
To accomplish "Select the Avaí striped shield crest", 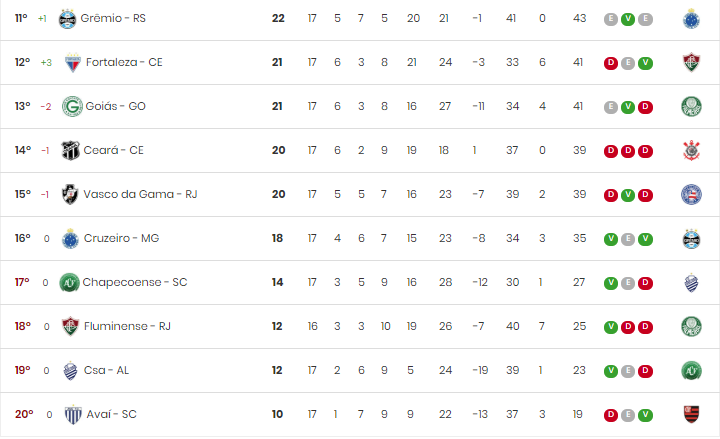I will click(73, 415).
